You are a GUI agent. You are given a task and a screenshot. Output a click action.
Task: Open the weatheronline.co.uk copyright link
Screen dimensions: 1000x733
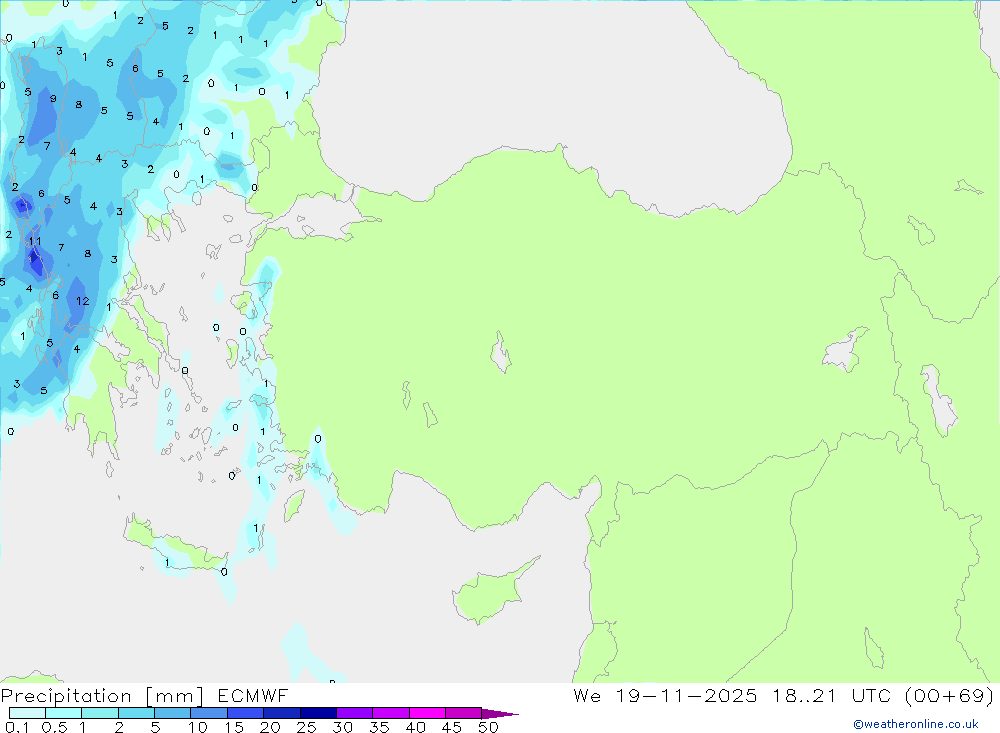(916, 724)
